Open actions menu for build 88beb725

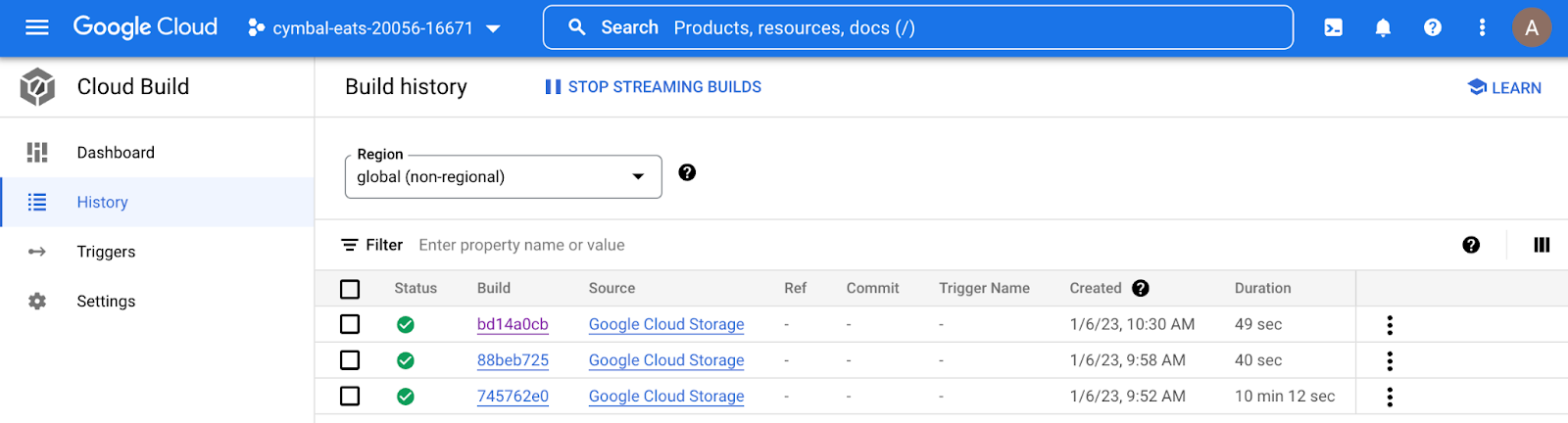point(1390,360)
